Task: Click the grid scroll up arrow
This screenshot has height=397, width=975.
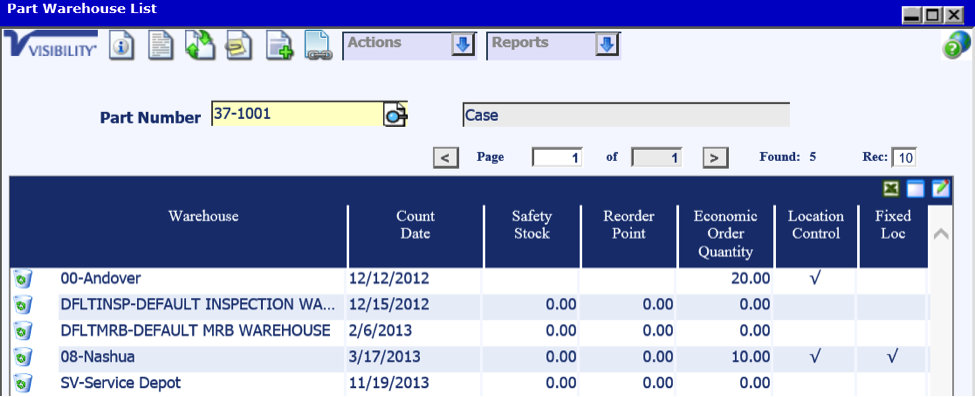Action: (x=941, y=234)
